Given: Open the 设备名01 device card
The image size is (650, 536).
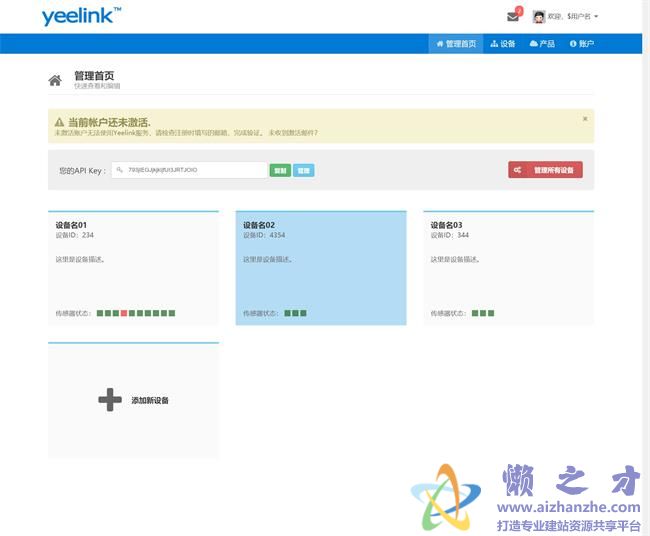Looking at the screenshot, I should tap(133, 268).
